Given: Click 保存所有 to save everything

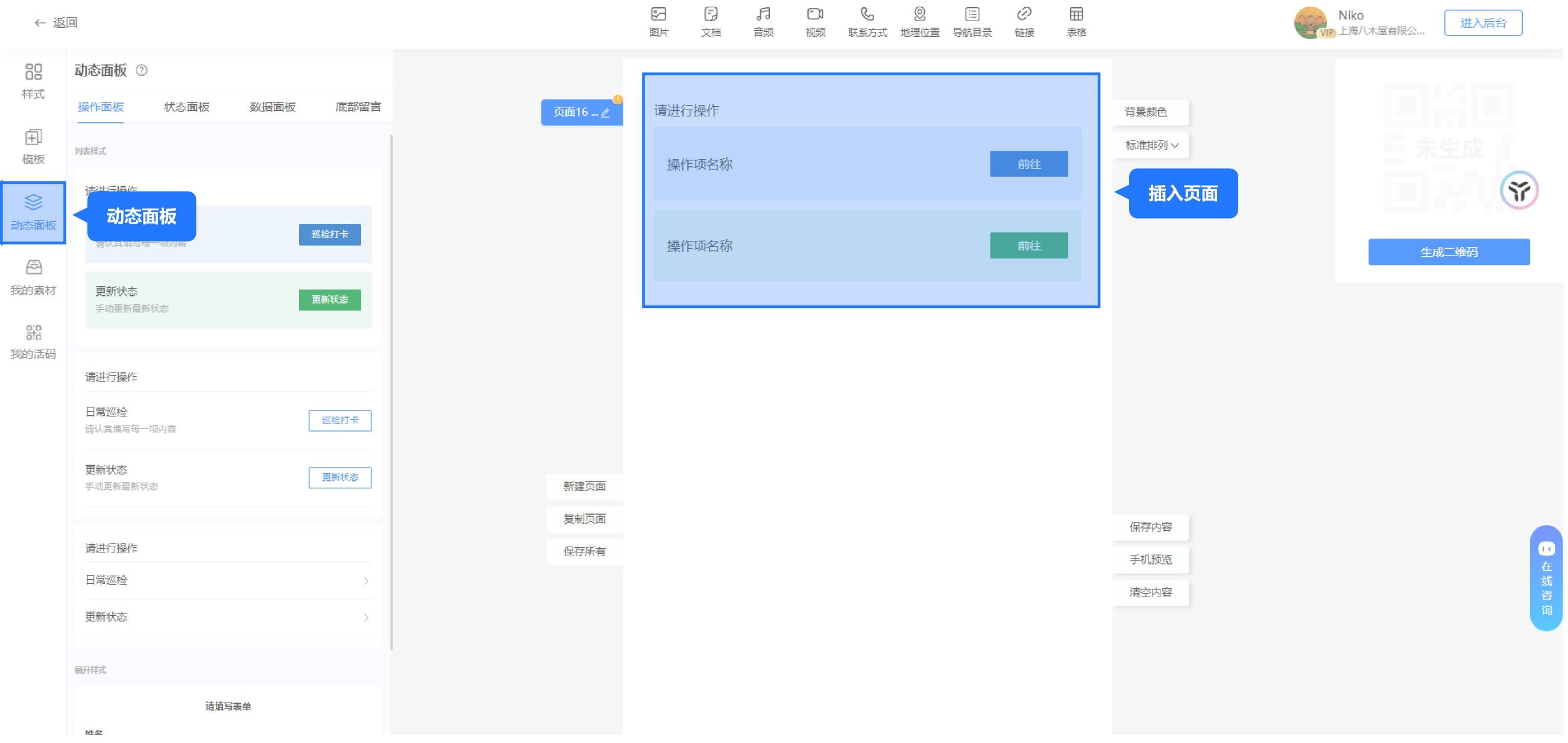Looking at the screenshot, I should [x=584, y=552].
